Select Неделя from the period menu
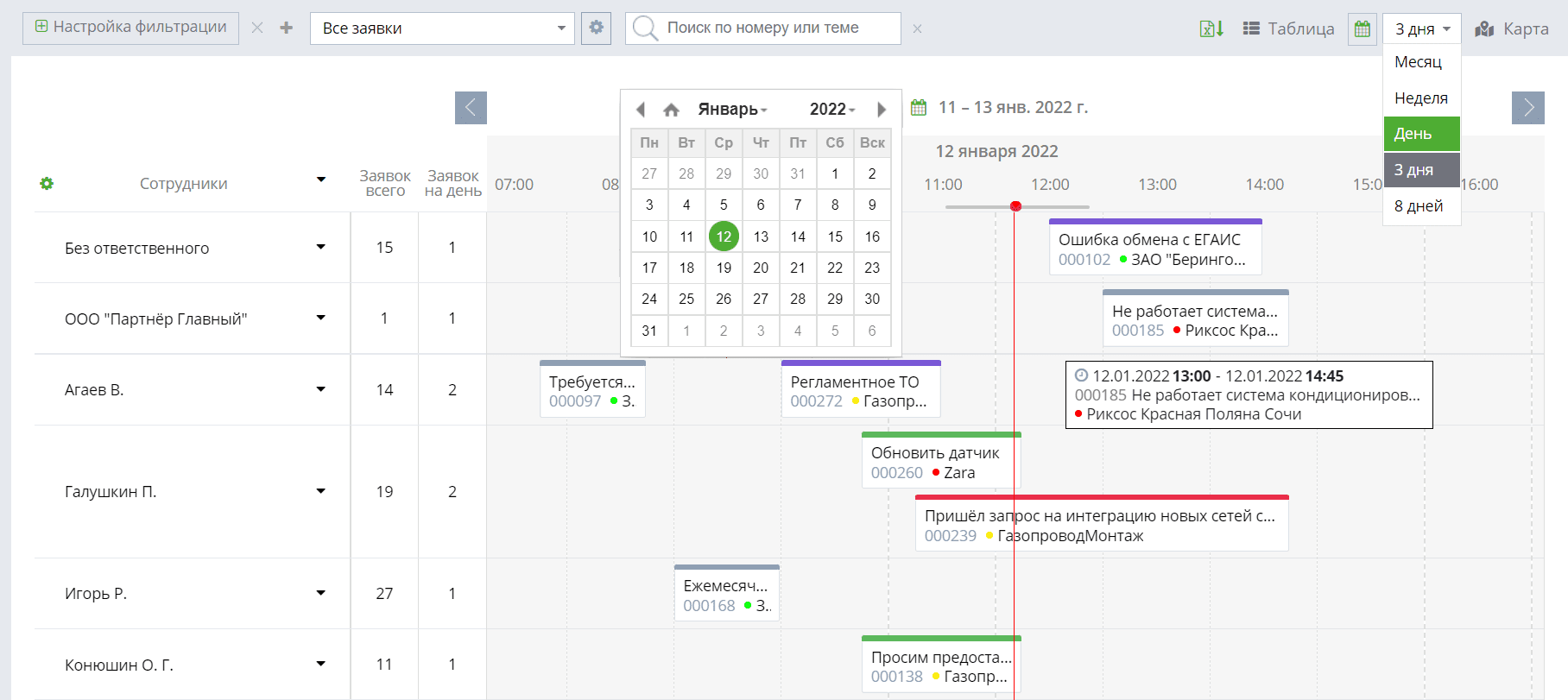 point(1420,98)
